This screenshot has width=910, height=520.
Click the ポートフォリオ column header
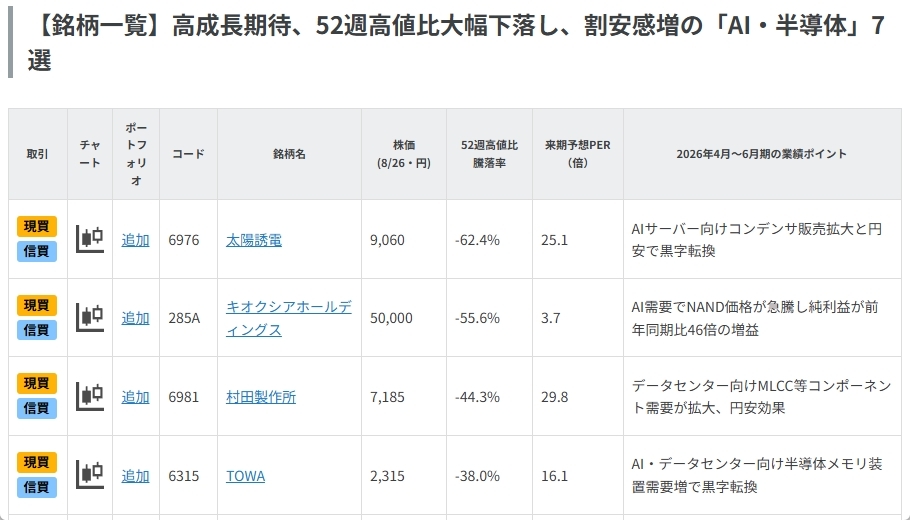click(136, 154)
